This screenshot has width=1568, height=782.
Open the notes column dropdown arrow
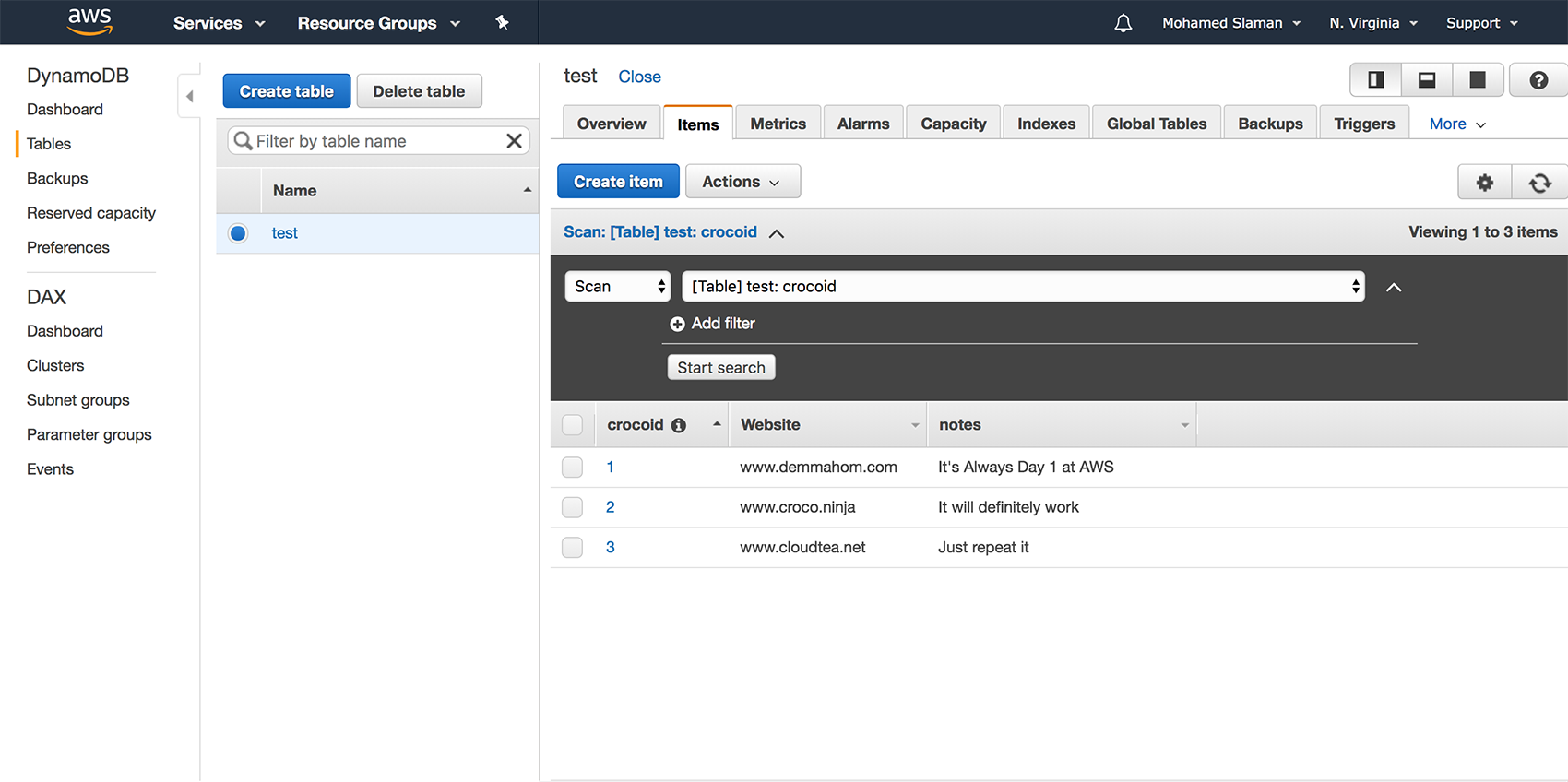pos(1185,425)
